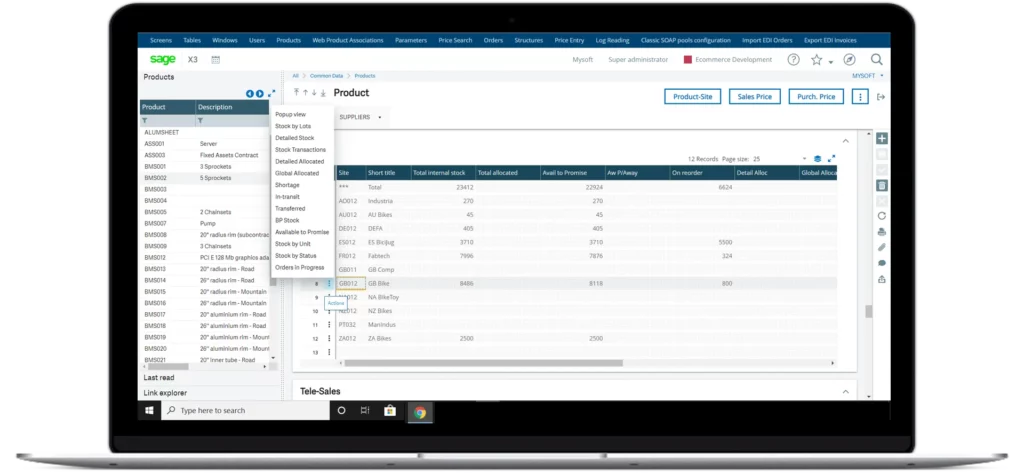
Task: Open the favorites dropdown arrow next to star
Action: click(x=831, y=62)
